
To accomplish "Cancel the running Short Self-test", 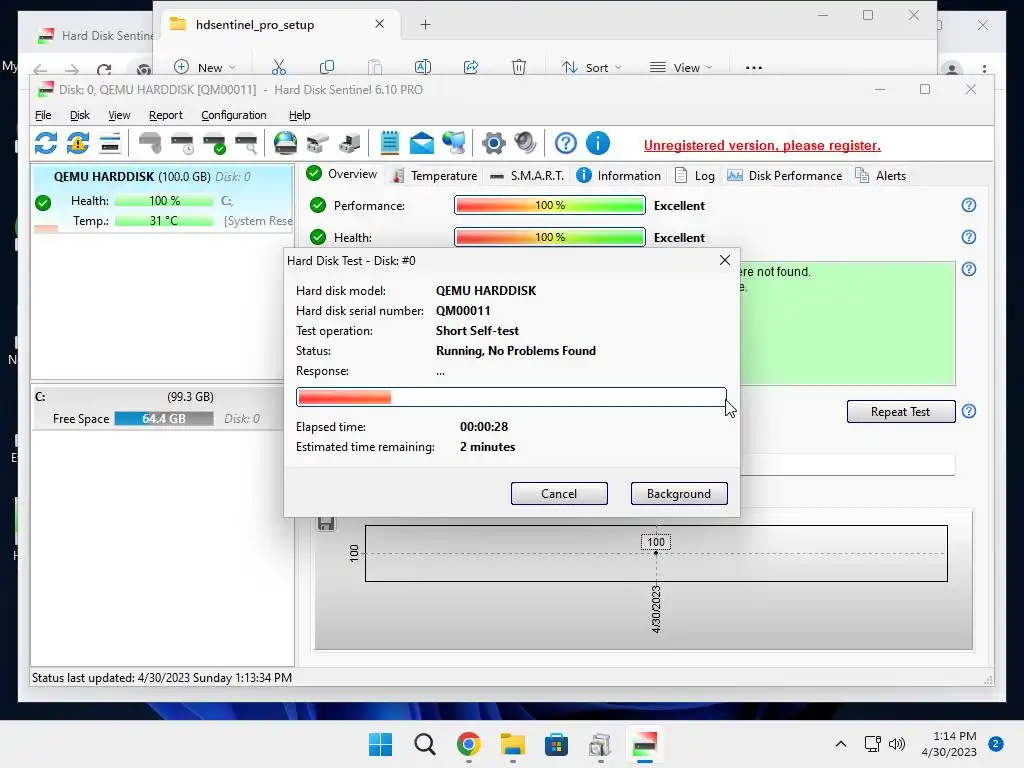I will pyautogui.click(x=559, y=494).
